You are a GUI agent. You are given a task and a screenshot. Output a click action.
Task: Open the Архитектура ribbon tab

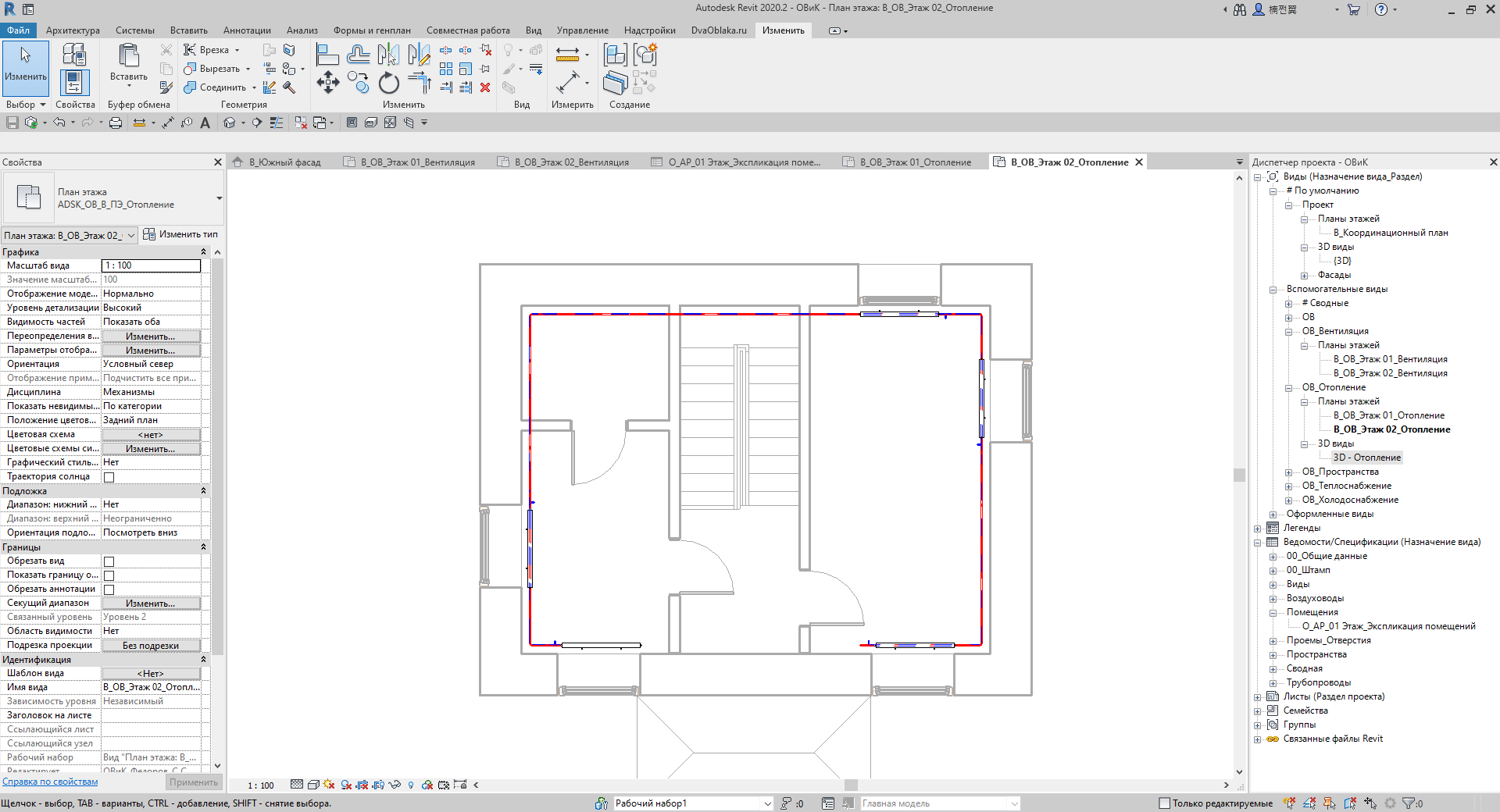[73, 30]
